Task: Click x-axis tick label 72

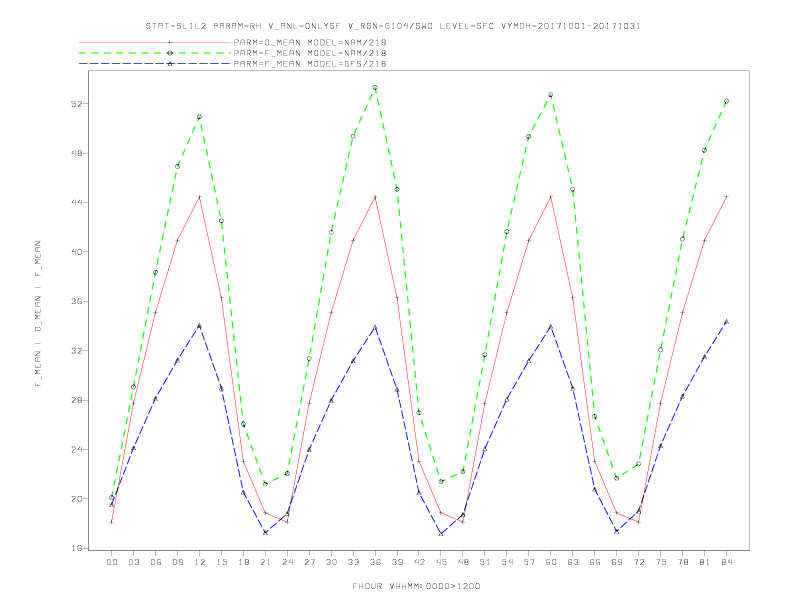Action: [638, 562]
